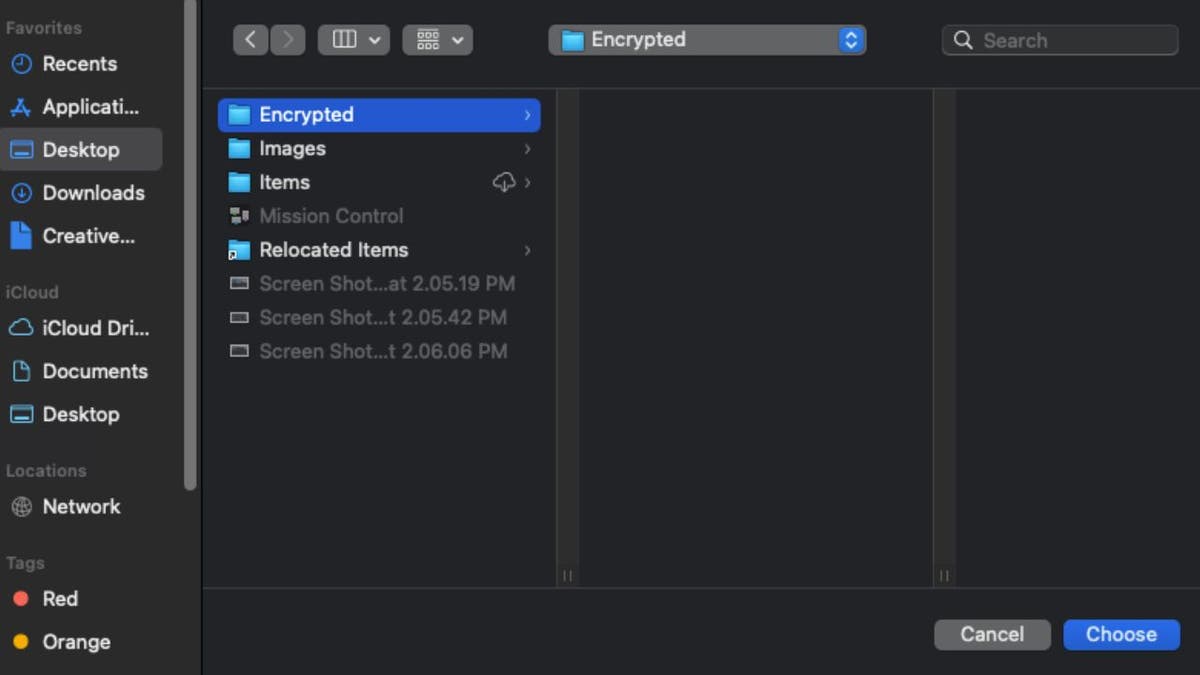Viewport: 1200px width, 675px height.
Task: Download Items folder via iCloud cloud icon
Action: point(504,182)
